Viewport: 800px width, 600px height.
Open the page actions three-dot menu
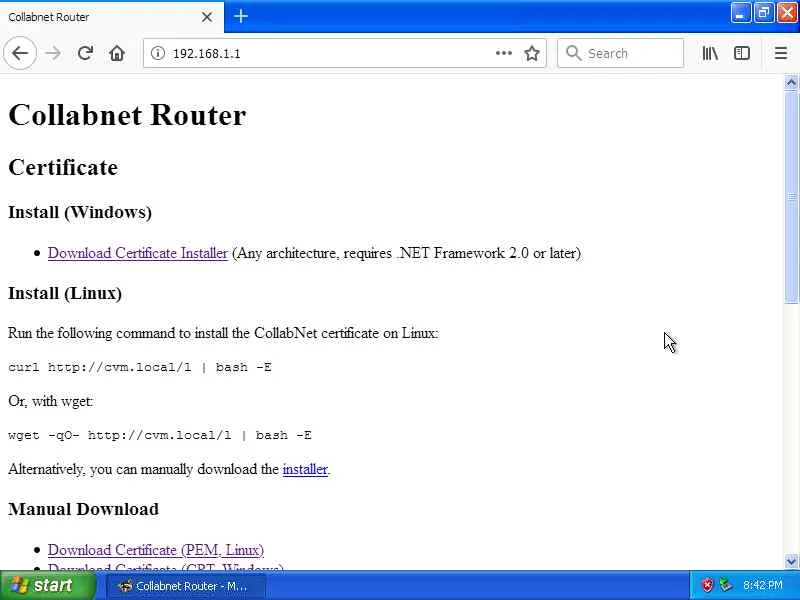pos(504,53)
